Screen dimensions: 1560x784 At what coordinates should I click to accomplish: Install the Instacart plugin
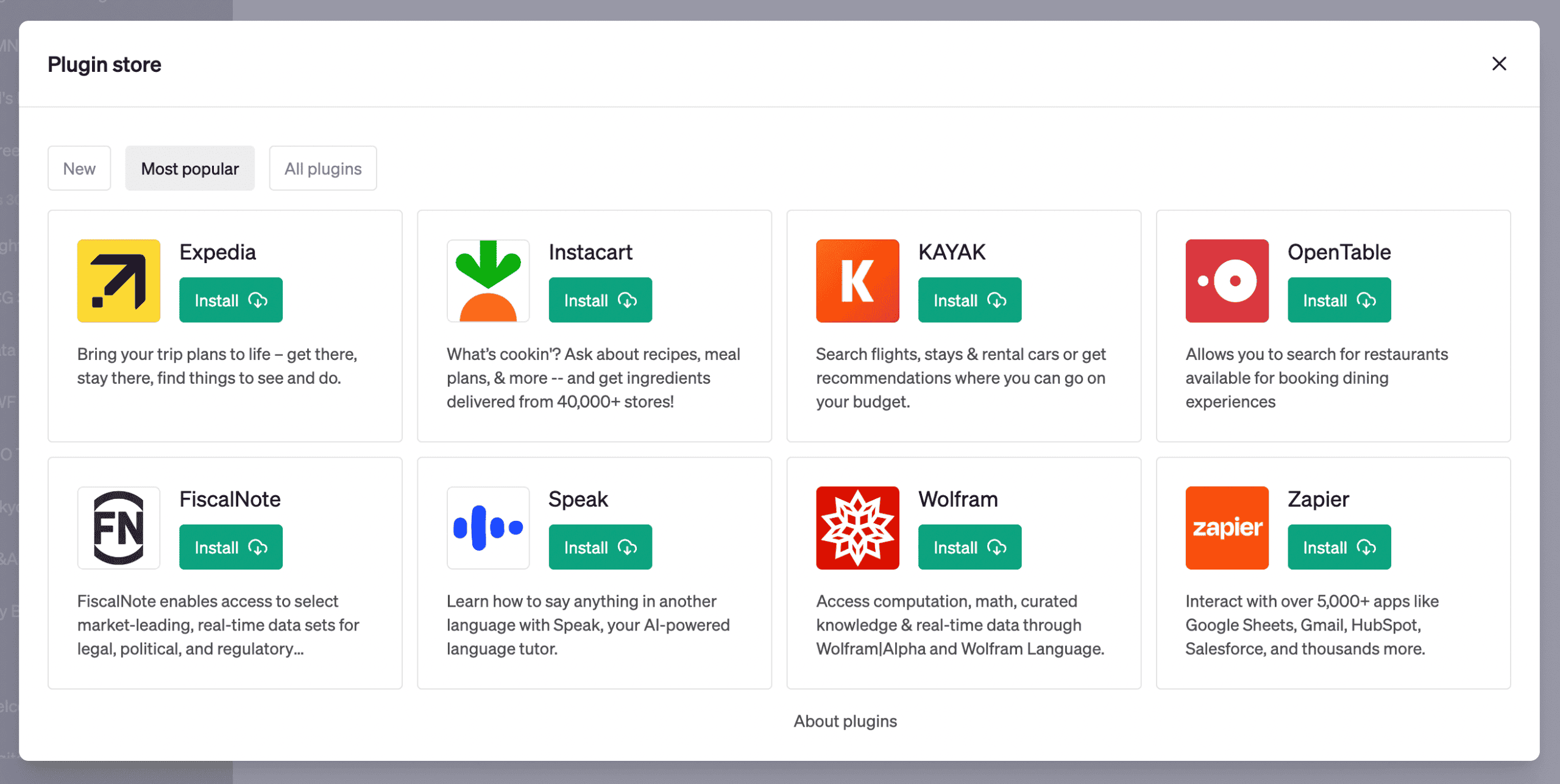click(x=600, y=300)
